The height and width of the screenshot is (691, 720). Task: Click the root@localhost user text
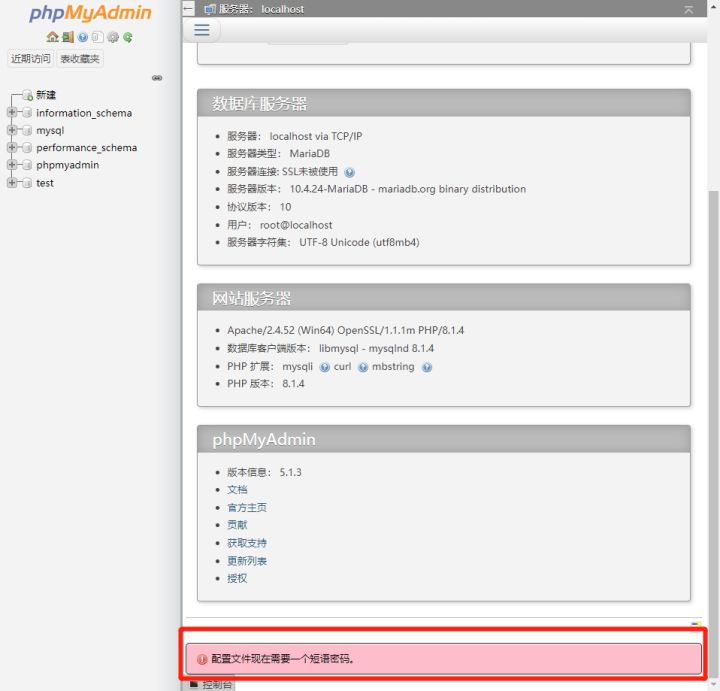tap(296, 225)
